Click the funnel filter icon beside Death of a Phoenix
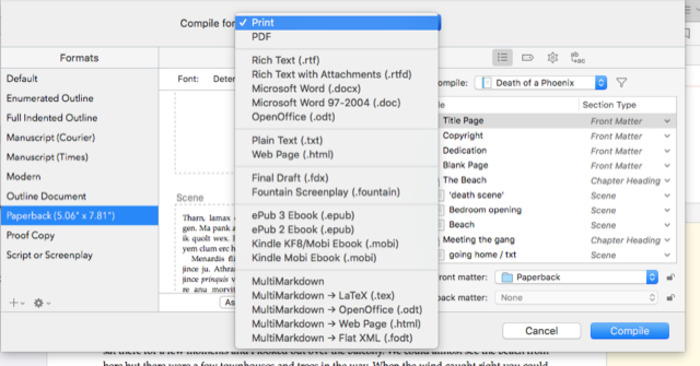The image size is (700, 366). [621, 83]
